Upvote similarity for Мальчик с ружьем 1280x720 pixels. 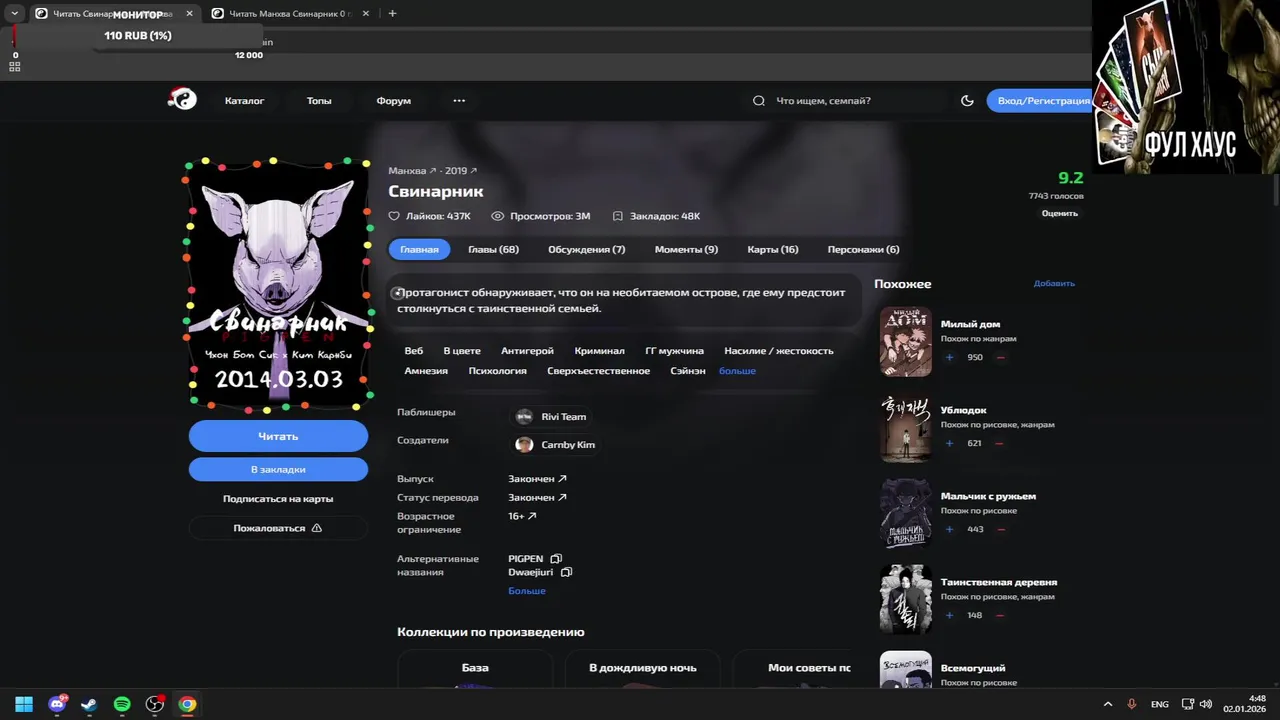949,529
